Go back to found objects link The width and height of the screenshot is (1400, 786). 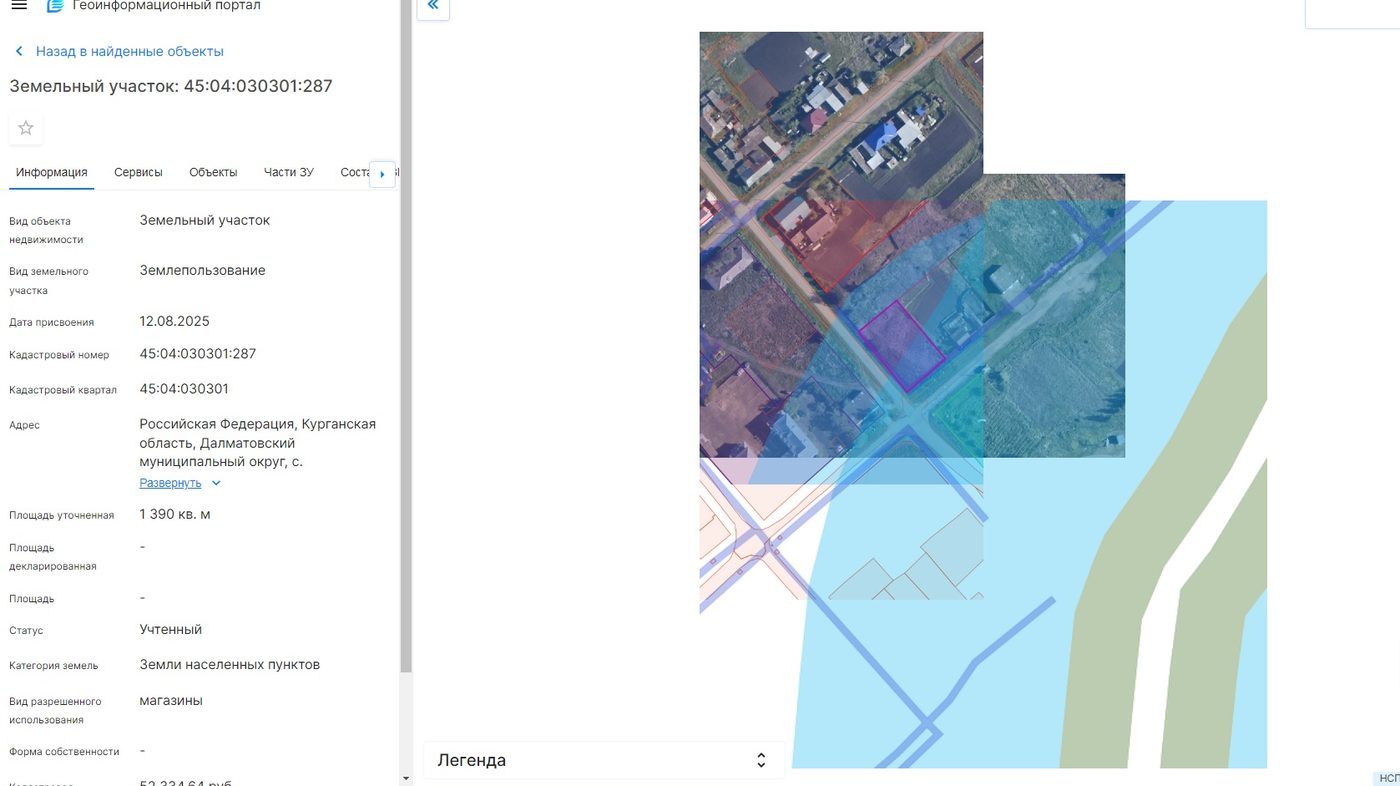click(130, 51)
